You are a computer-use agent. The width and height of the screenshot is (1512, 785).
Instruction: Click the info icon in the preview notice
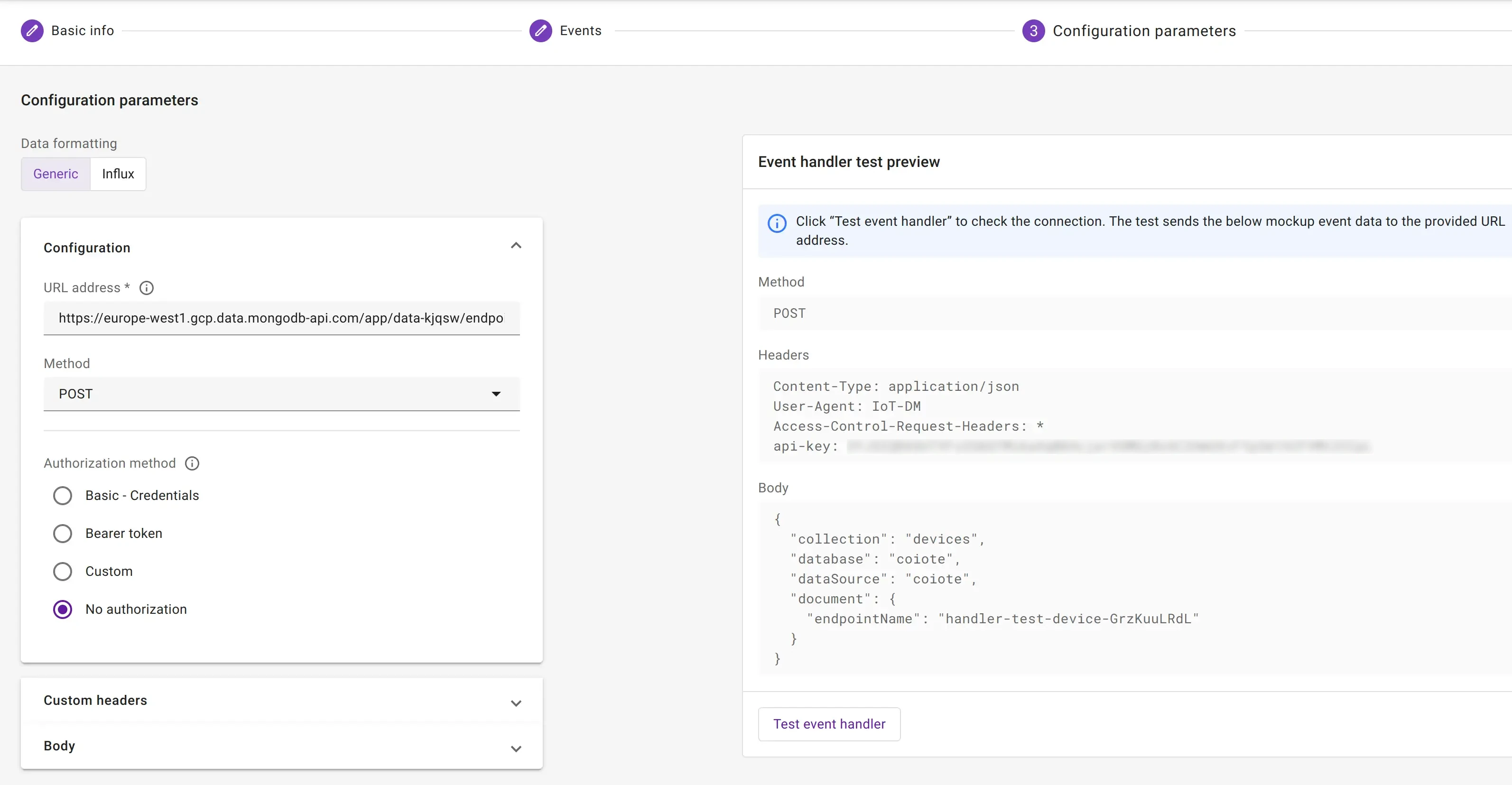pos(777,223)
